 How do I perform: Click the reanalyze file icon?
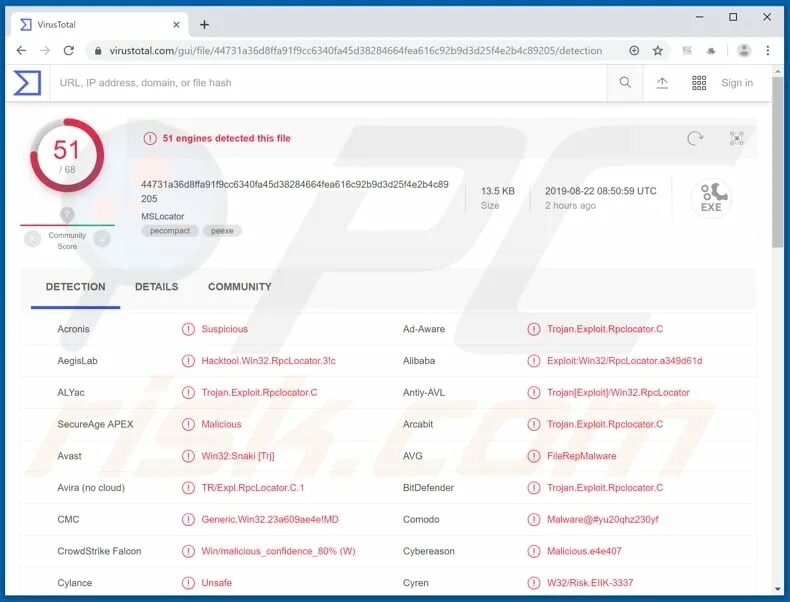click(695, 139)
